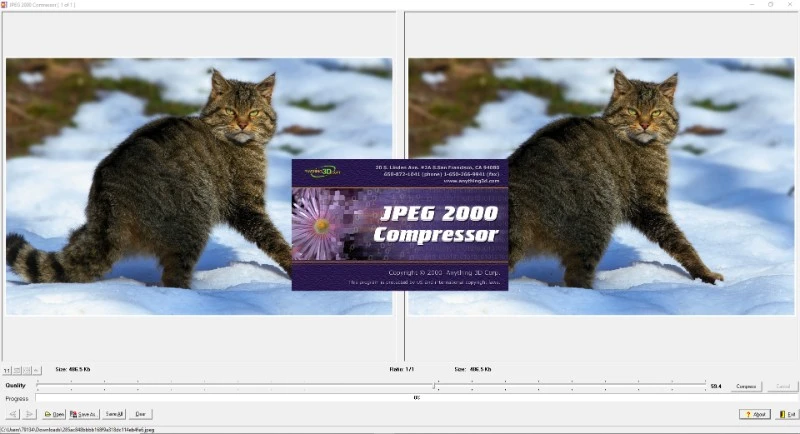800x434 pixels.
Task: Click the Save As button
Action: point(83,414)
